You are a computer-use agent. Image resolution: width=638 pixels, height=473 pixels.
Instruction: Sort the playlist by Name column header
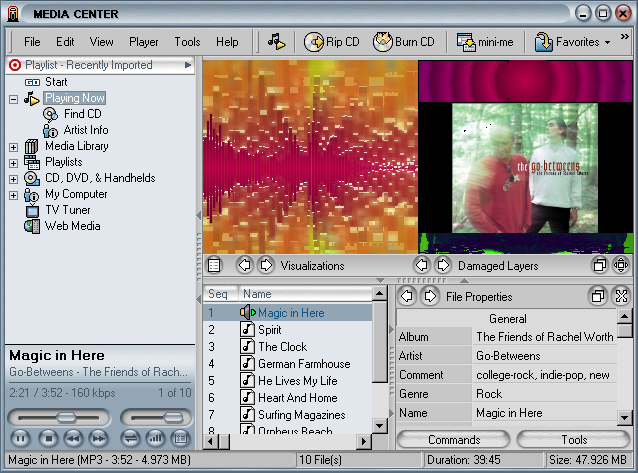(305, 294)
